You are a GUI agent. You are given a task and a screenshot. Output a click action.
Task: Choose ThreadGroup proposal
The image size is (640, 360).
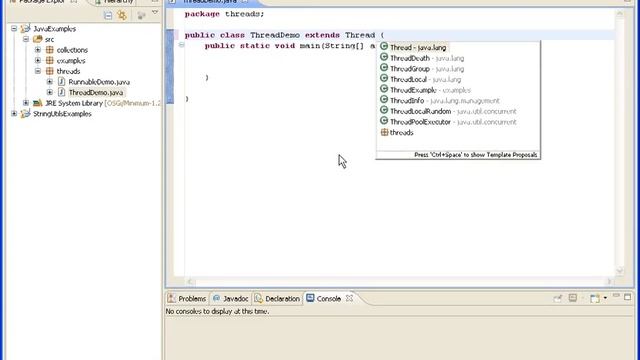pos(458,69)
